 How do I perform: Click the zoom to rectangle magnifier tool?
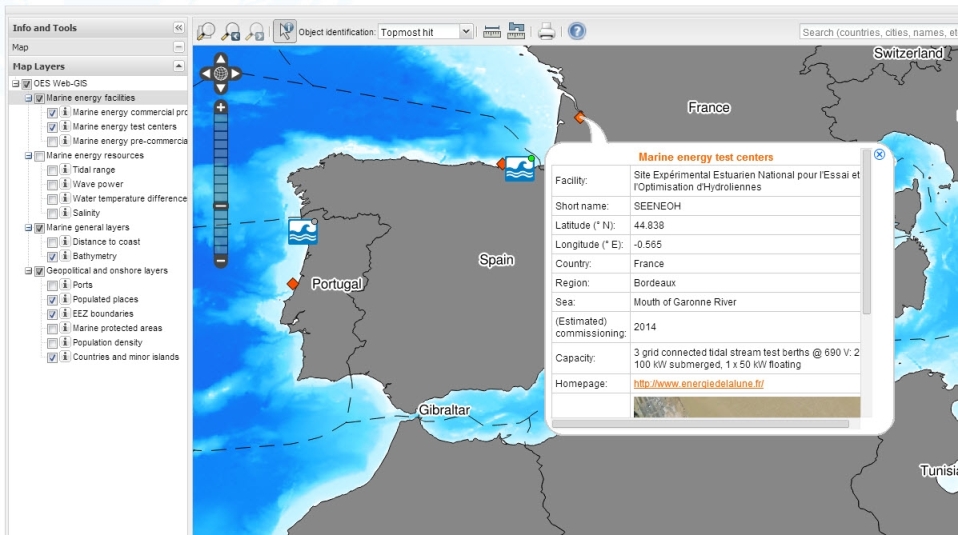[207, 32]
